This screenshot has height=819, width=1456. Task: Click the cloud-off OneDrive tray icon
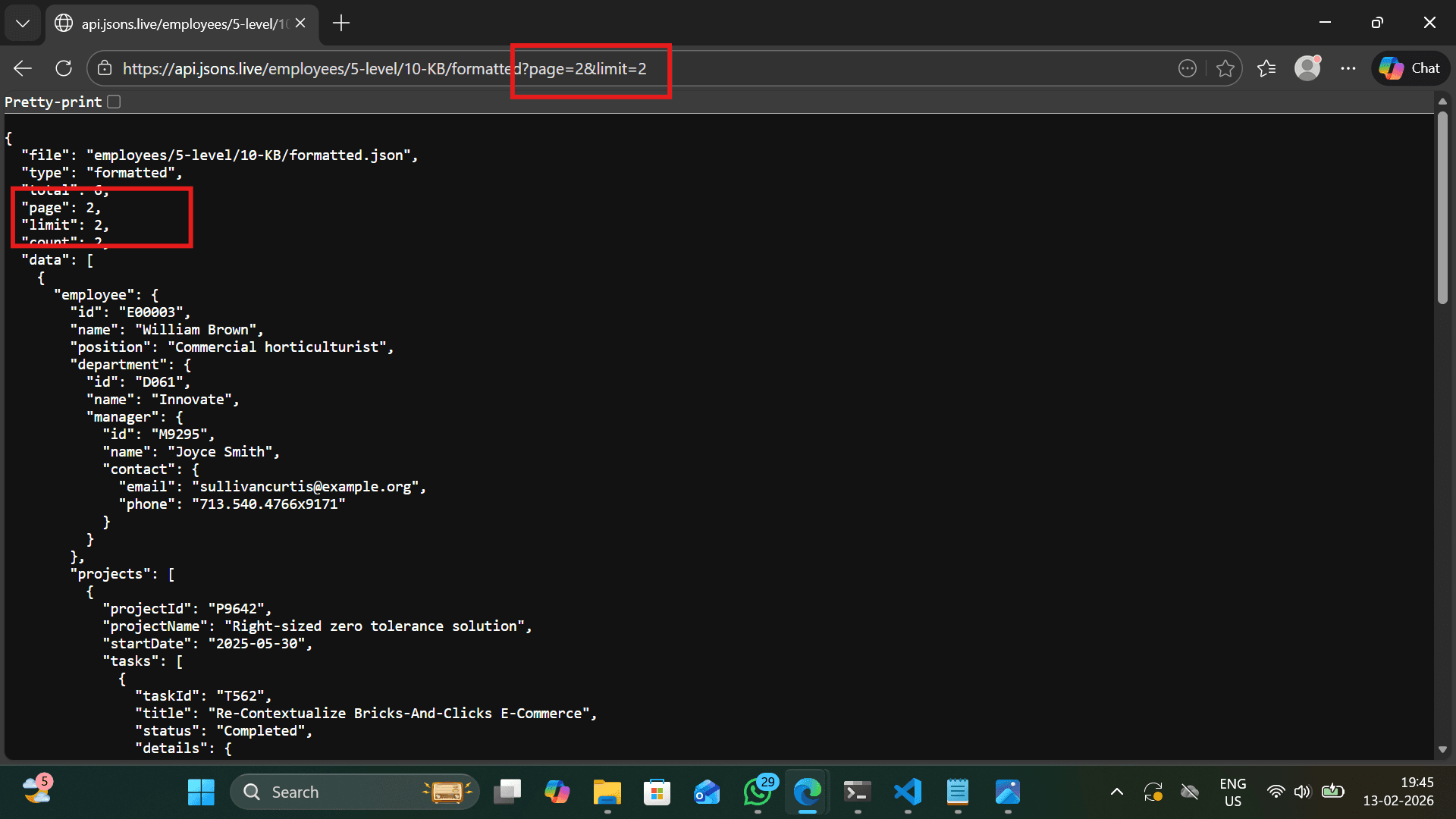(1190, 792)
